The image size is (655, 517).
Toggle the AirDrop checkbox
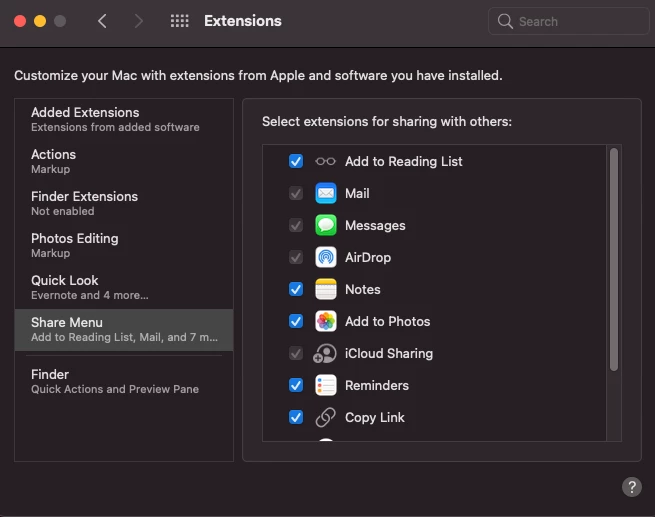click(296, 257)
